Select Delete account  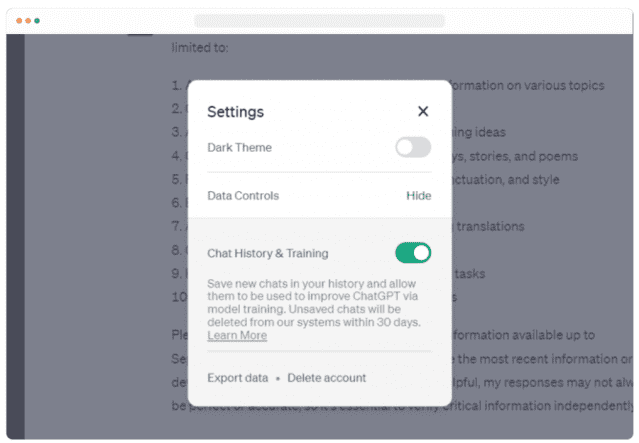point(326,378)
